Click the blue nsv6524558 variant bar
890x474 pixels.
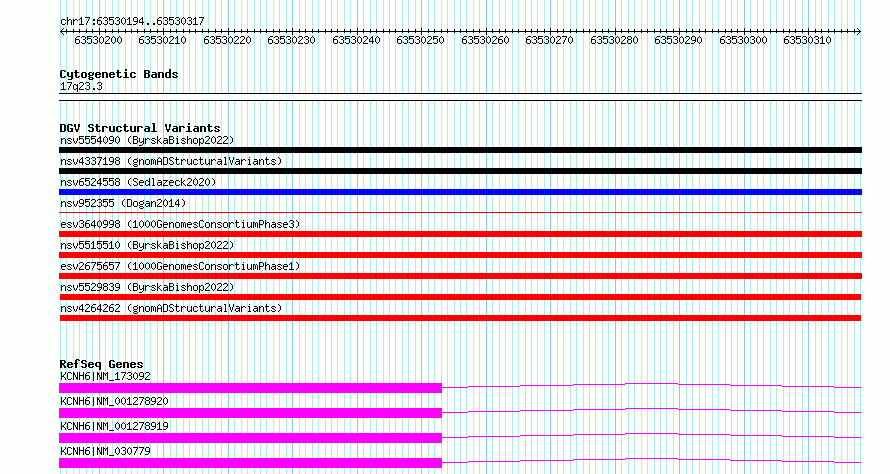460,192
